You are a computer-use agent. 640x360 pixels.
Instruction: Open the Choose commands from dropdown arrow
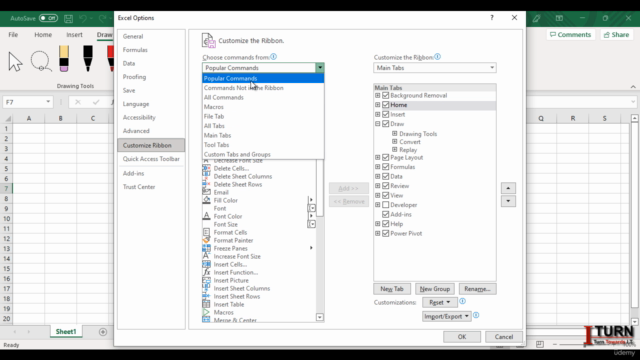click(320, 68)
